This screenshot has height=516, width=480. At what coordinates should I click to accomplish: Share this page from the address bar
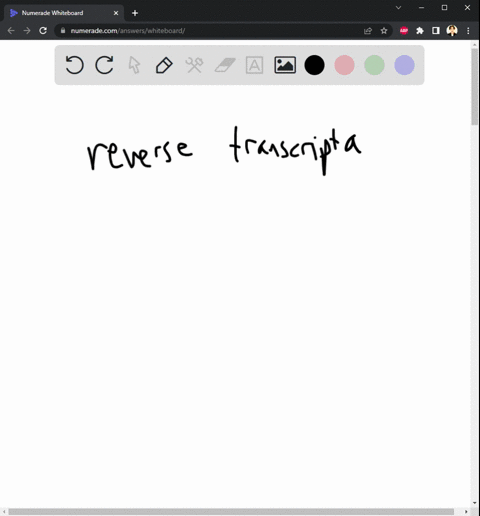pyautogui.click(x=368, y=31)
